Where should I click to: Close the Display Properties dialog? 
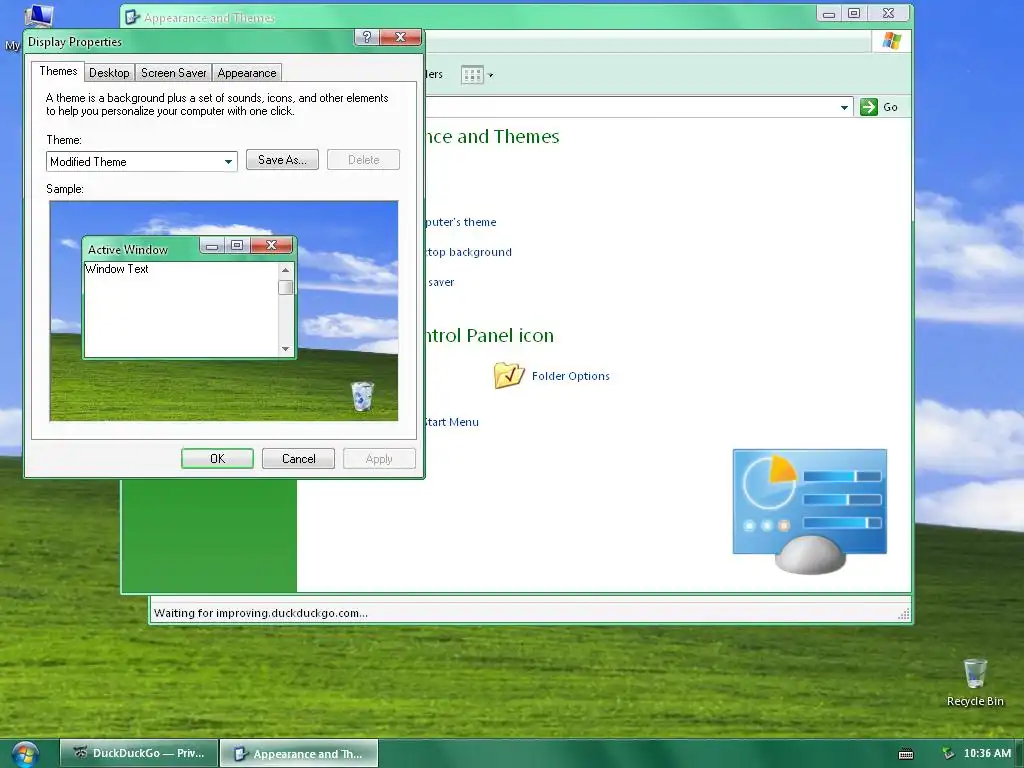(401, 37)
